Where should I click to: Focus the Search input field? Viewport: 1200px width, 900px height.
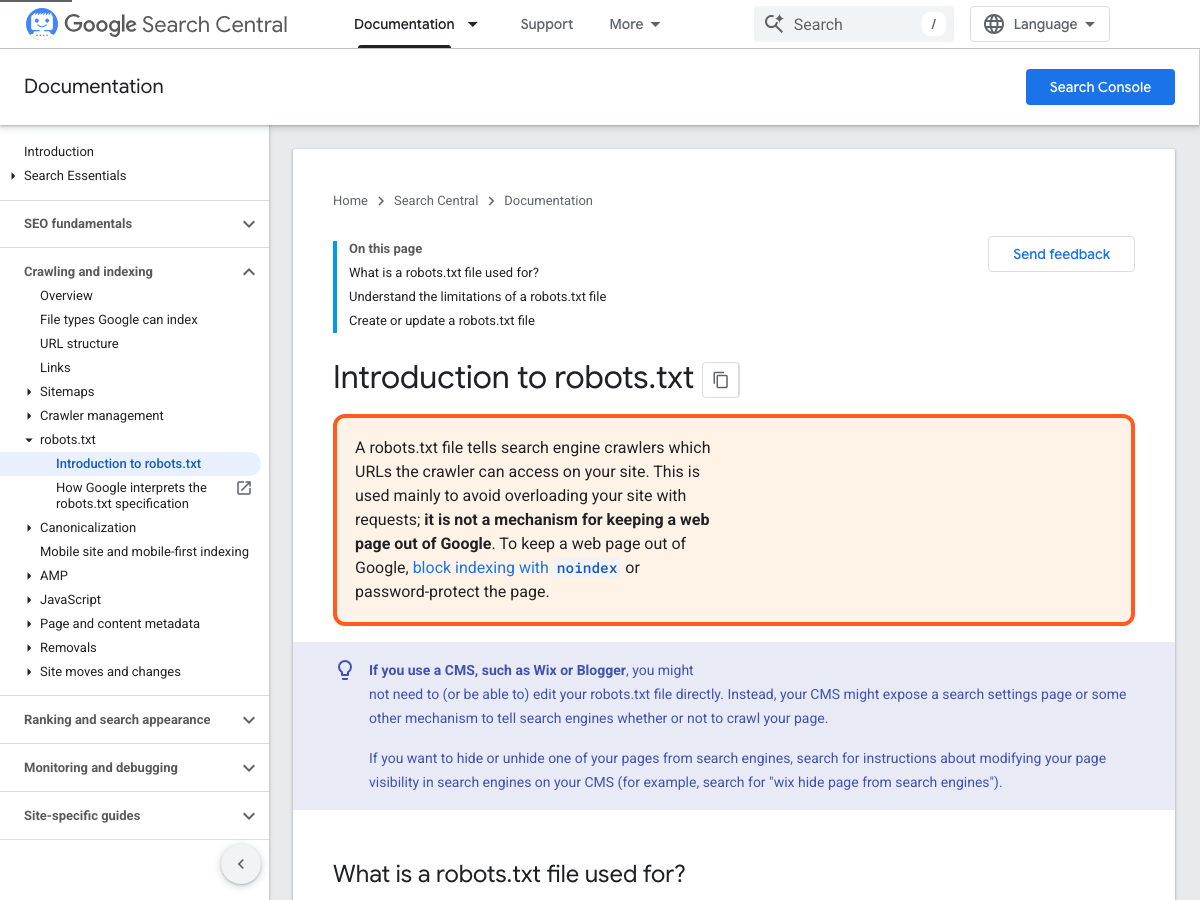pyautogui.click(x=854, y=24)
